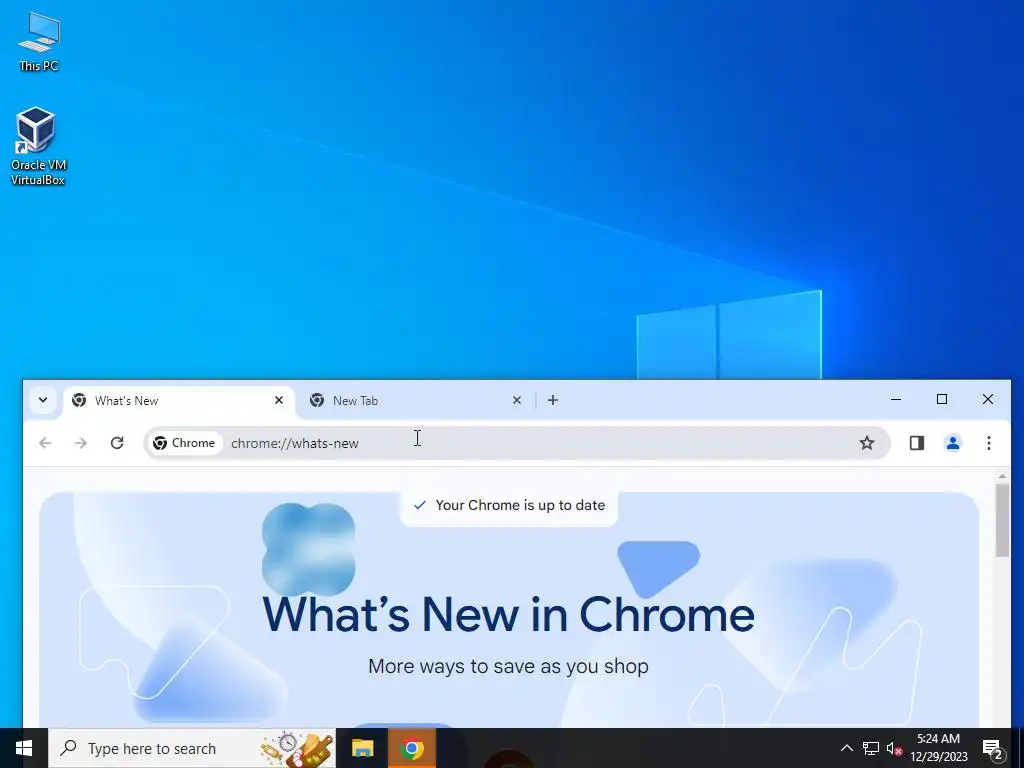Open the Action Center notifications
This screenshot has height=768, width=1024.
(x=993, y=748)
